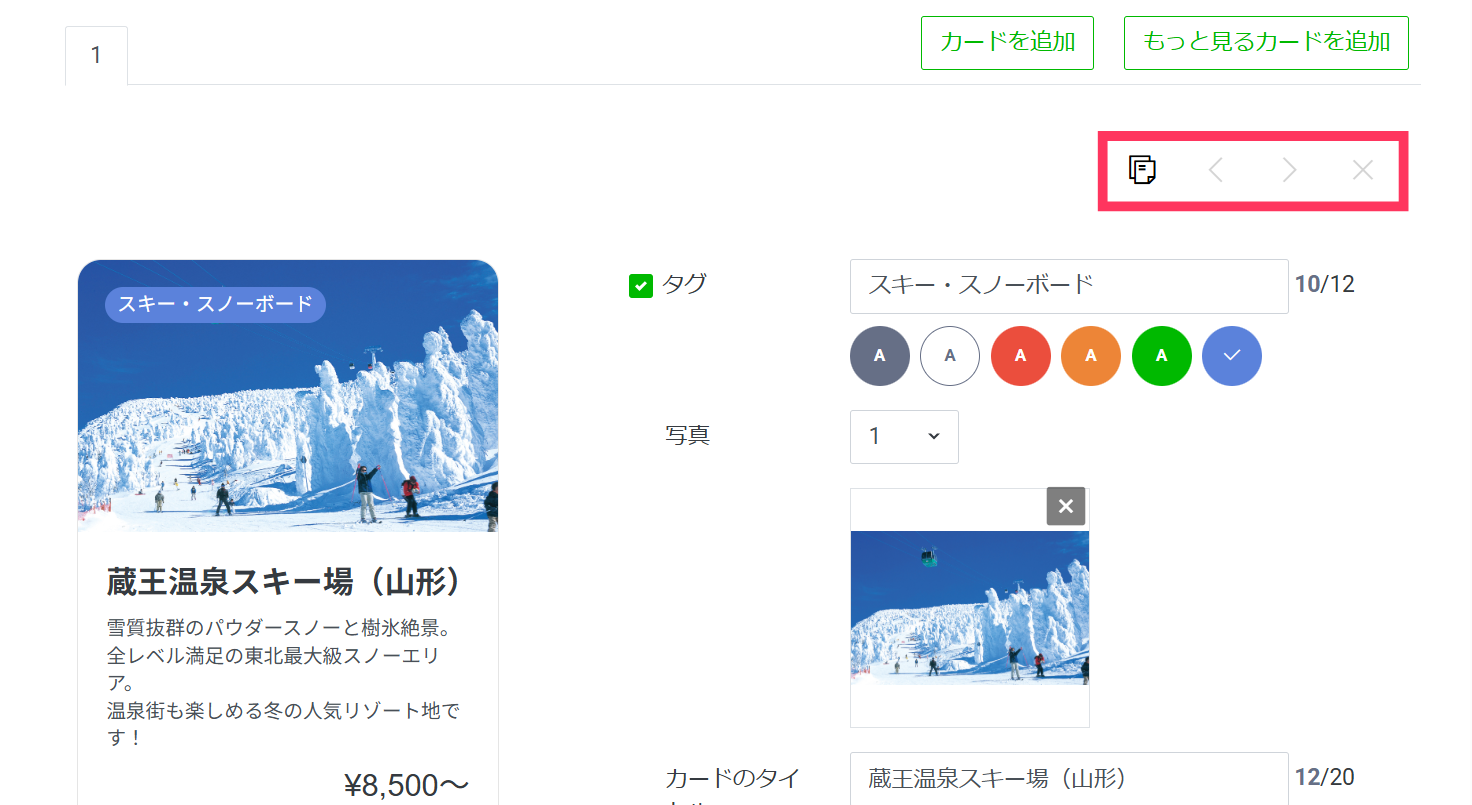Click the スキー・スノーボード tag on preview card
This screenshot has width=1472, height=805.
(215, 304)
